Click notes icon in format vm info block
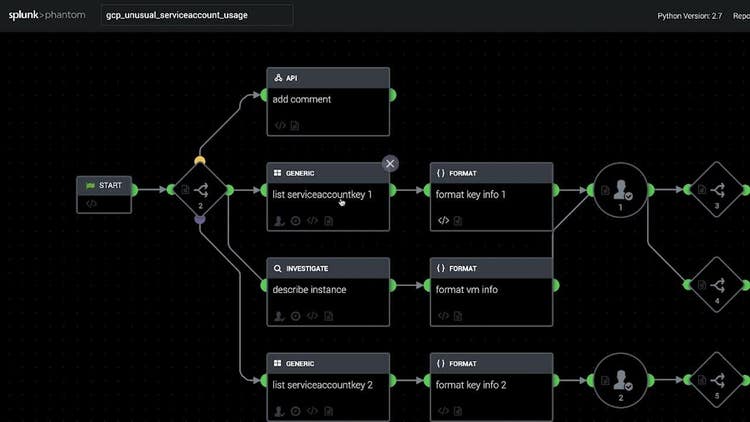 pyautogui.click(x=459, y=316)
